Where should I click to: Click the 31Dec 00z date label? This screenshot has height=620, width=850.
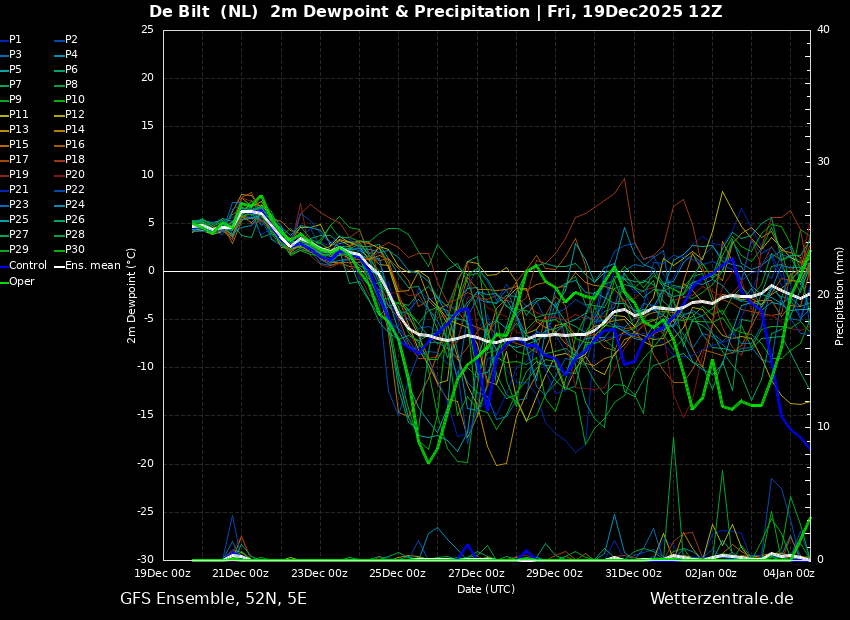633,573
